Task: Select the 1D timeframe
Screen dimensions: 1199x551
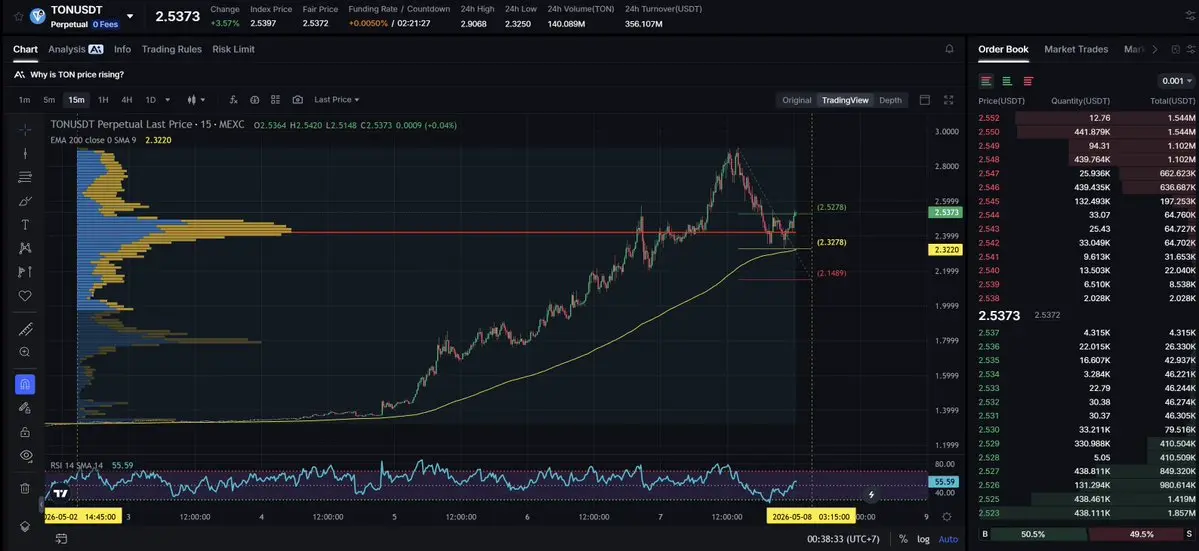Action: (x=151, y=99)
